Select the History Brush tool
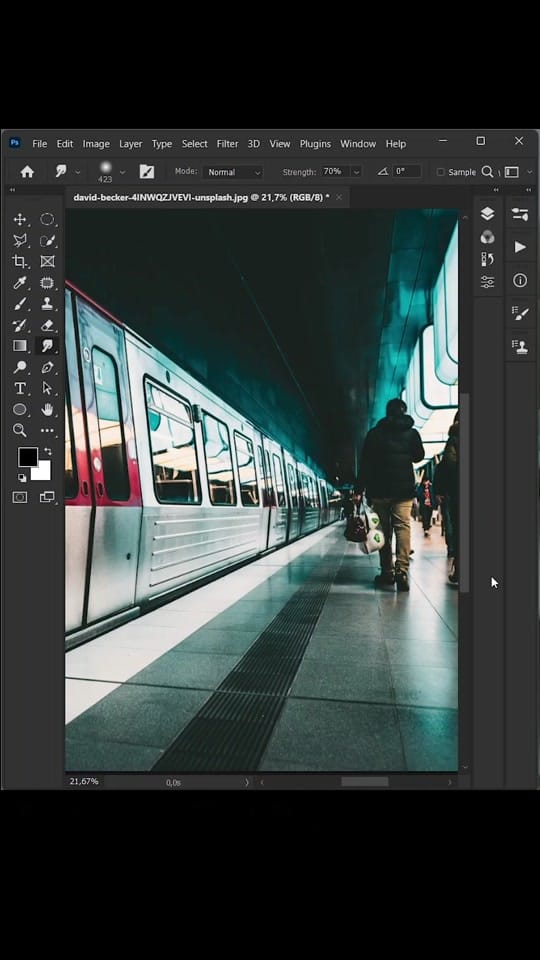Viewport: 540px width, 960px height. [x=20, y=325]
